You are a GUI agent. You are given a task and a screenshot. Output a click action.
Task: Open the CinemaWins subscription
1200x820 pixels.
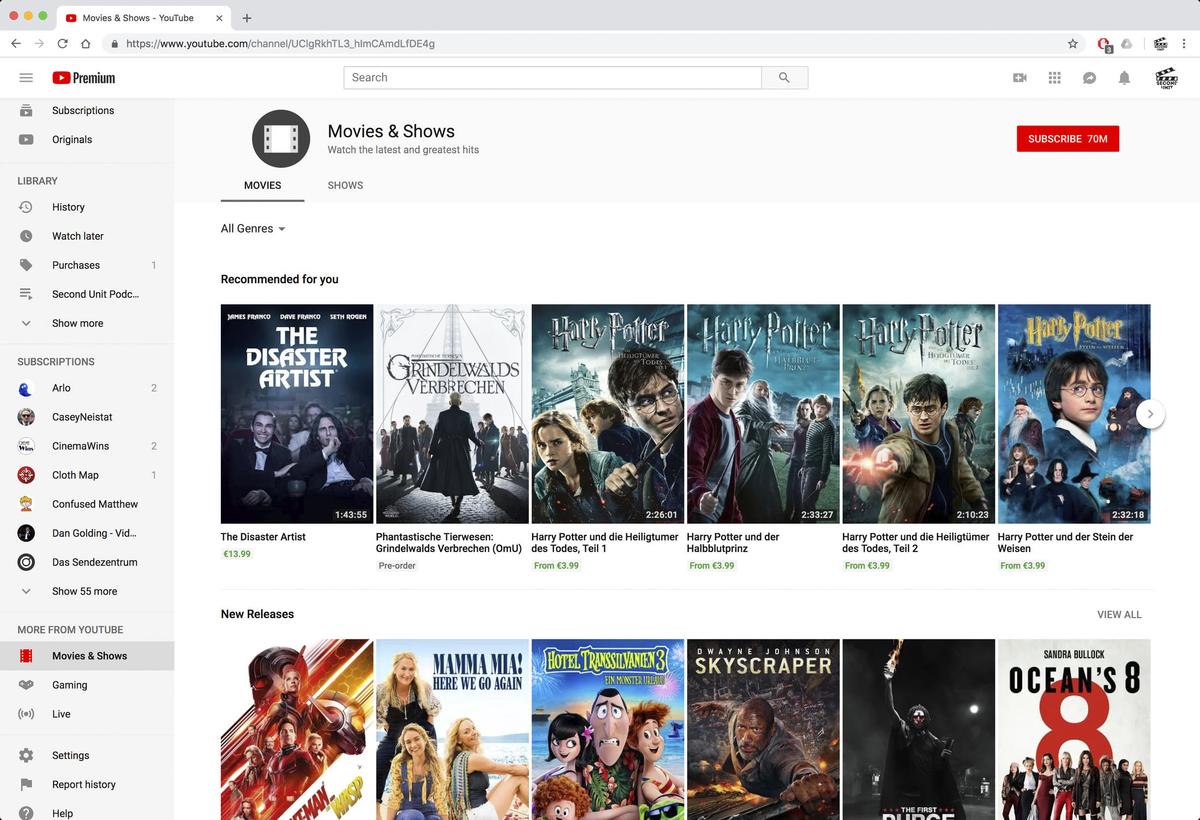click(87, 446)
